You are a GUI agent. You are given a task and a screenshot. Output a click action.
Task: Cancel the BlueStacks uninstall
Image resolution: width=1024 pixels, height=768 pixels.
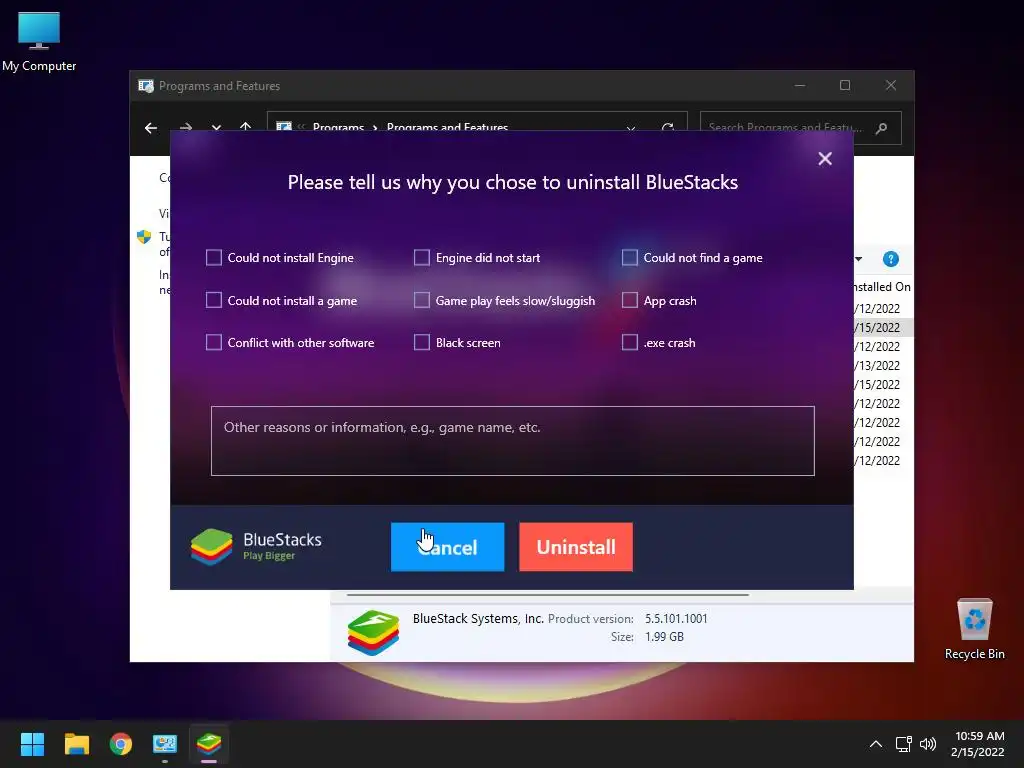point(447,547)
